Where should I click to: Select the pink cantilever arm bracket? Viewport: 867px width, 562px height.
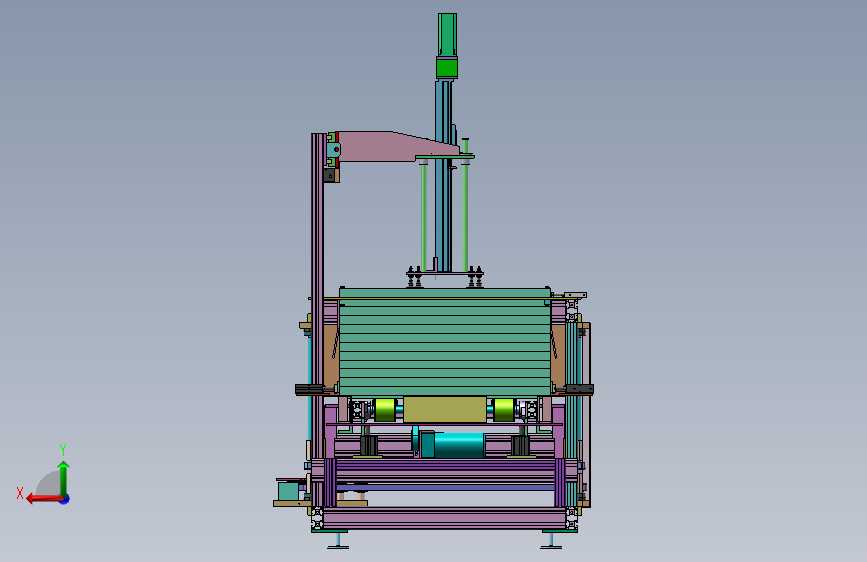[x=395, y=147]
